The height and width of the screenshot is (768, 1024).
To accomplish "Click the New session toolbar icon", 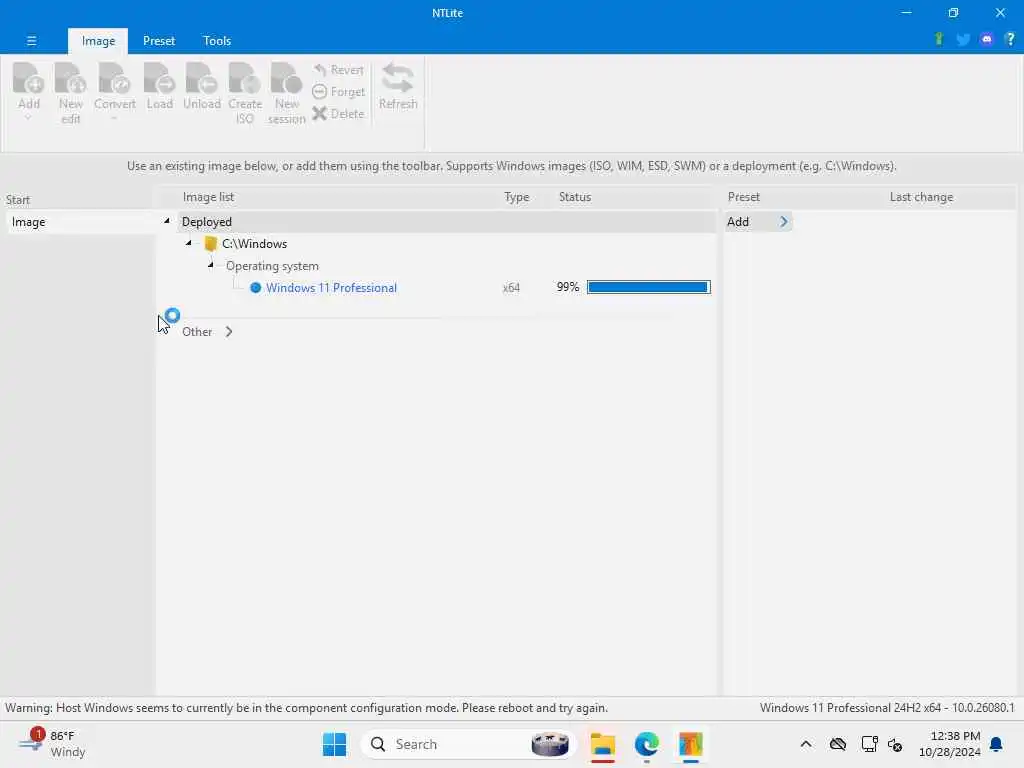I will tap(286, 78).
